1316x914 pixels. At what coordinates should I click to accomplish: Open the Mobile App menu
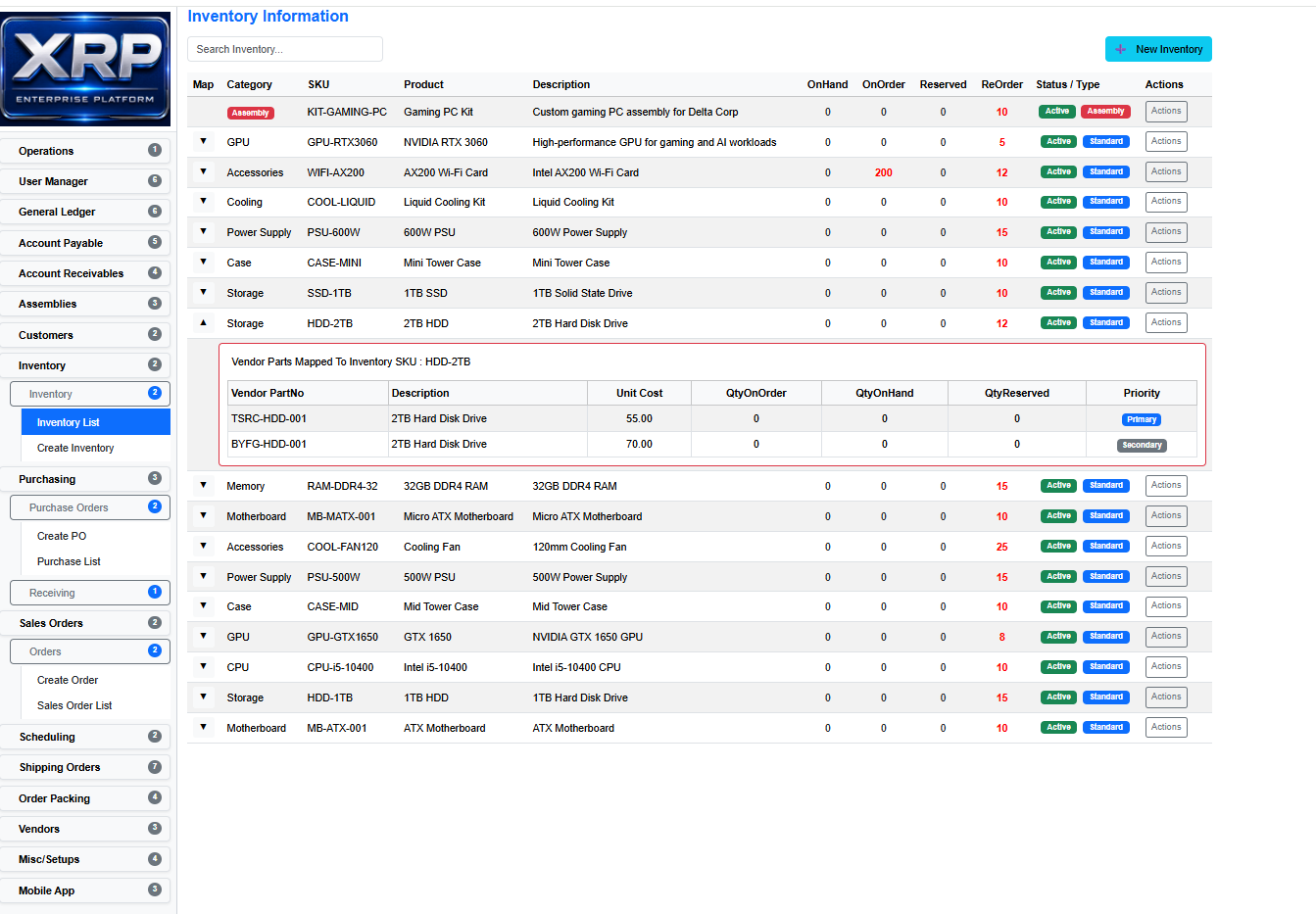85,890
